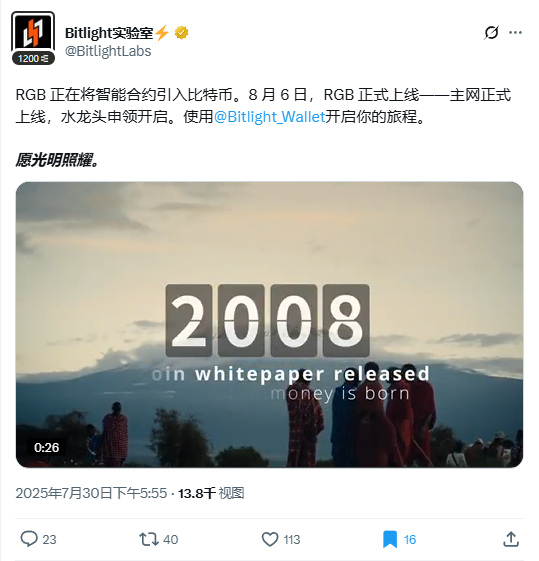Open the Grok explain-post icon
The height and width of the screenshot is (561, 539).
(x=491, y=33)
